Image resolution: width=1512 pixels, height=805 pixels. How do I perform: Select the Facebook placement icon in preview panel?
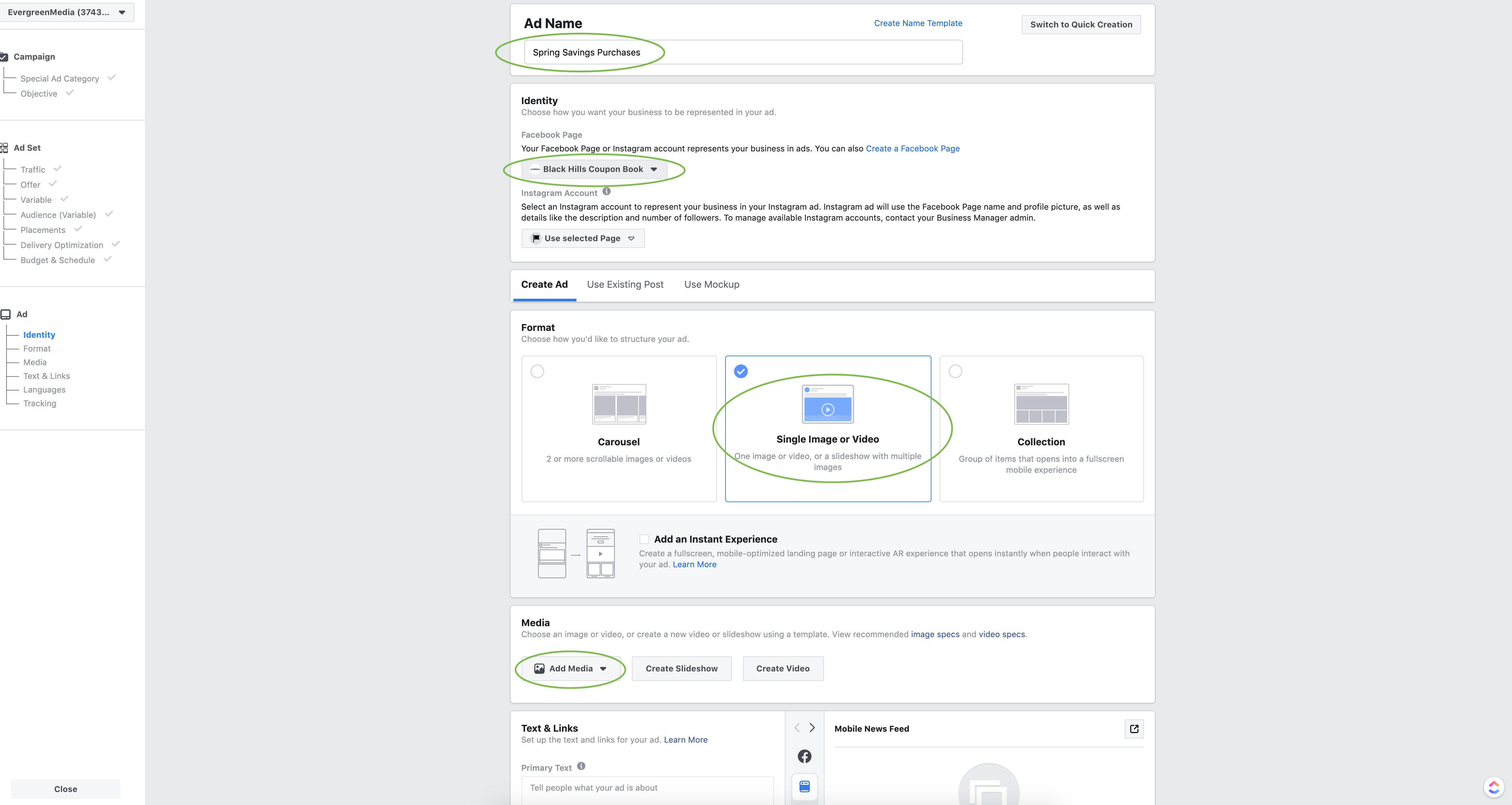[x=805, y=756]
